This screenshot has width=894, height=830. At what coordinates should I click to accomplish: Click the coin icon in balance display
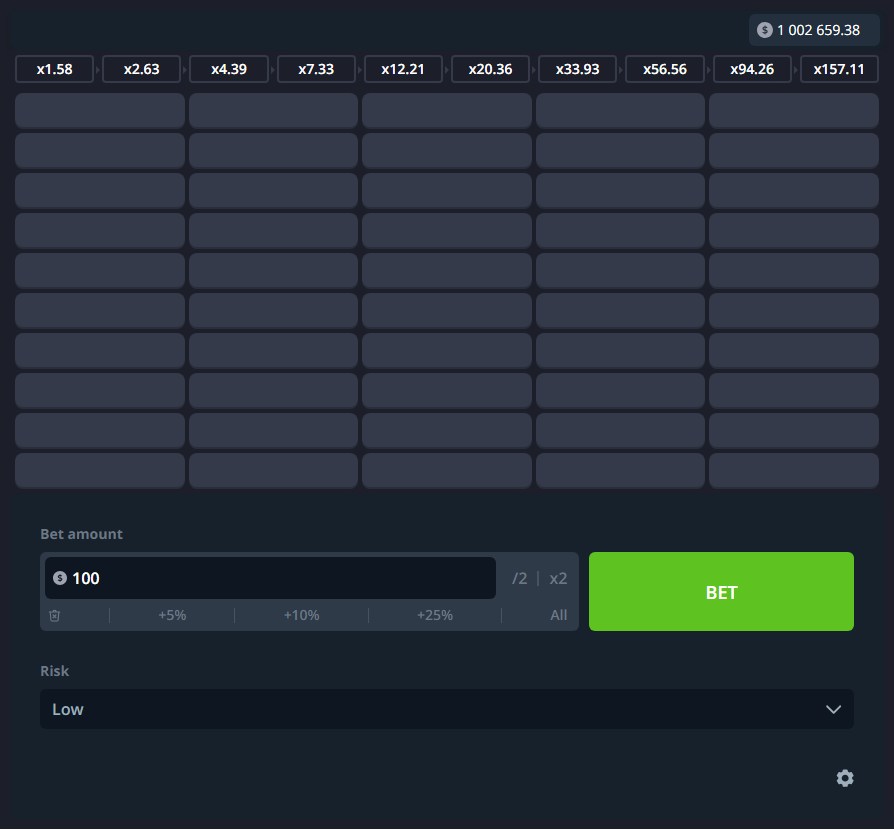click(x=765, y=30)
